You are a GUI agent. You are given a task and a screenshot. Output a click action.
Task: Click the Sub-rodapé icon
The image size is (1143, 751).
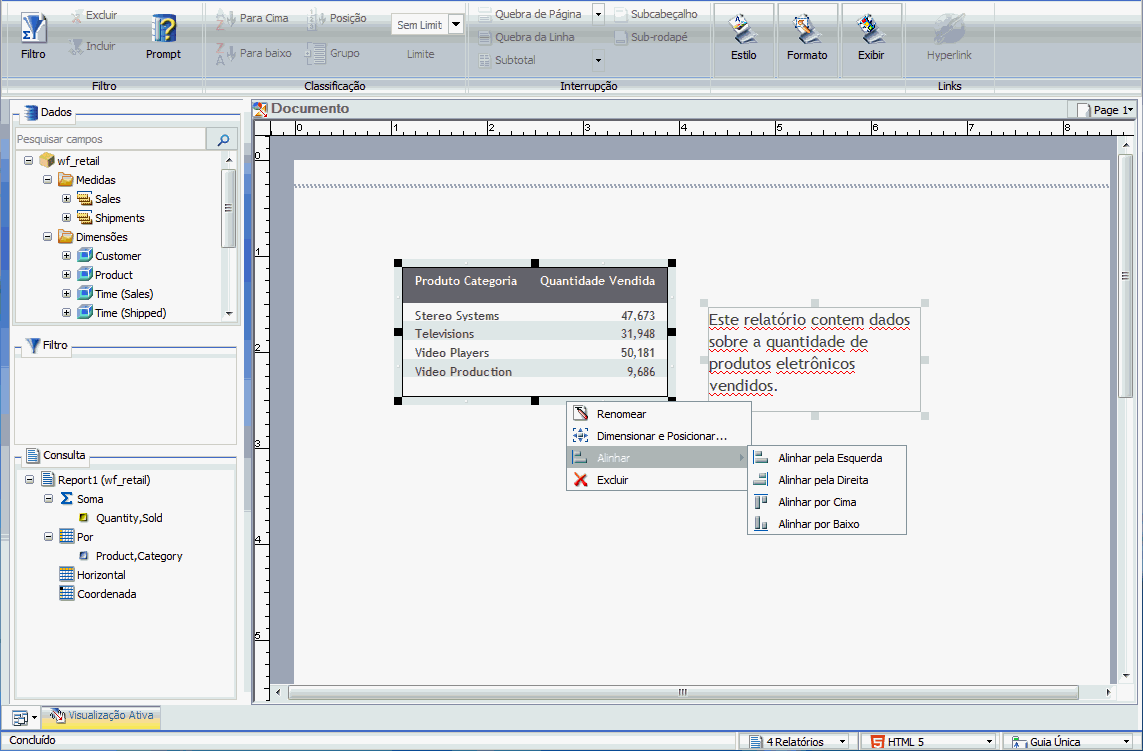click(620, 37)
